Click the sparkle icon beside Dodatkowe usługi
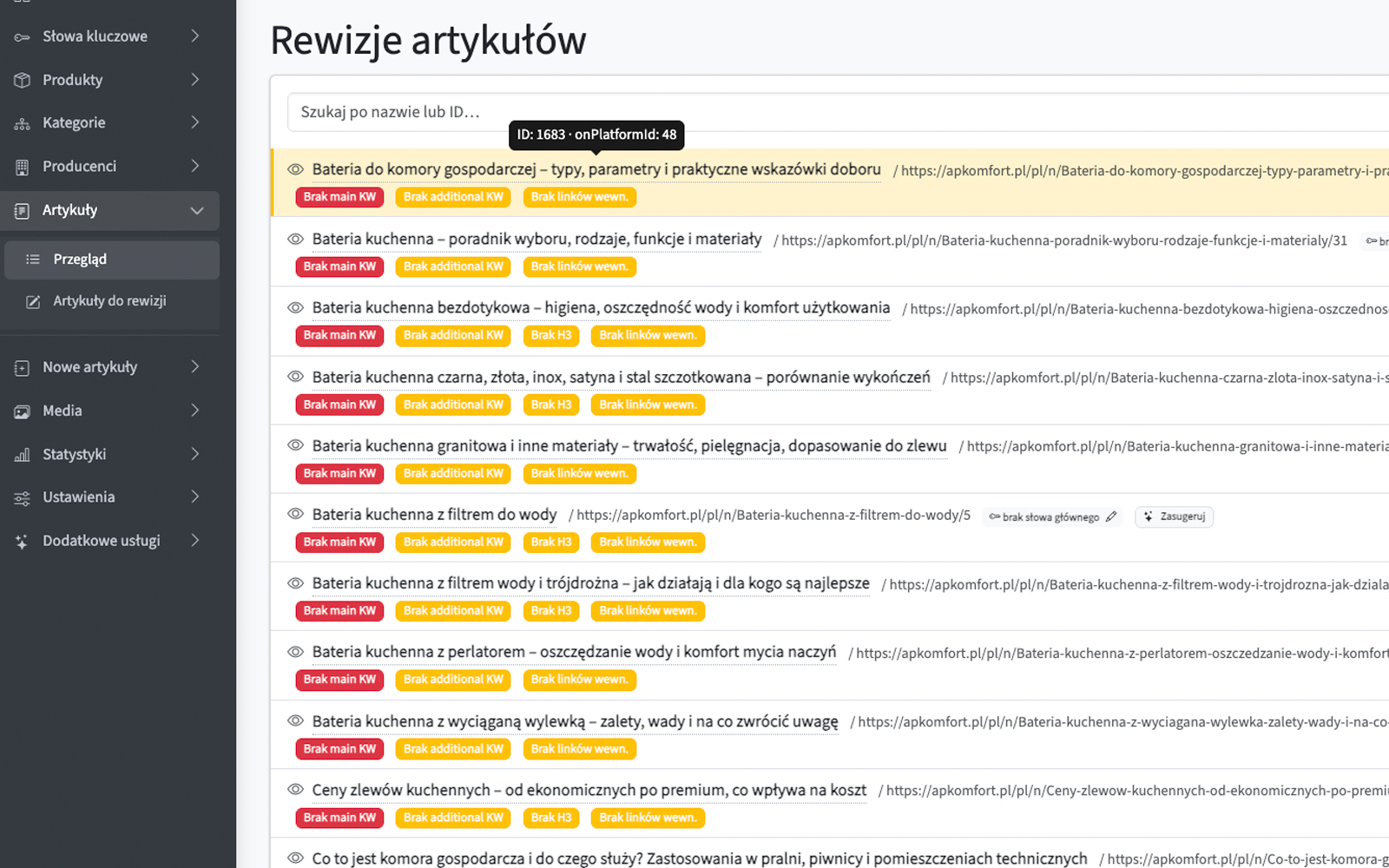 (x=22, y=541)
